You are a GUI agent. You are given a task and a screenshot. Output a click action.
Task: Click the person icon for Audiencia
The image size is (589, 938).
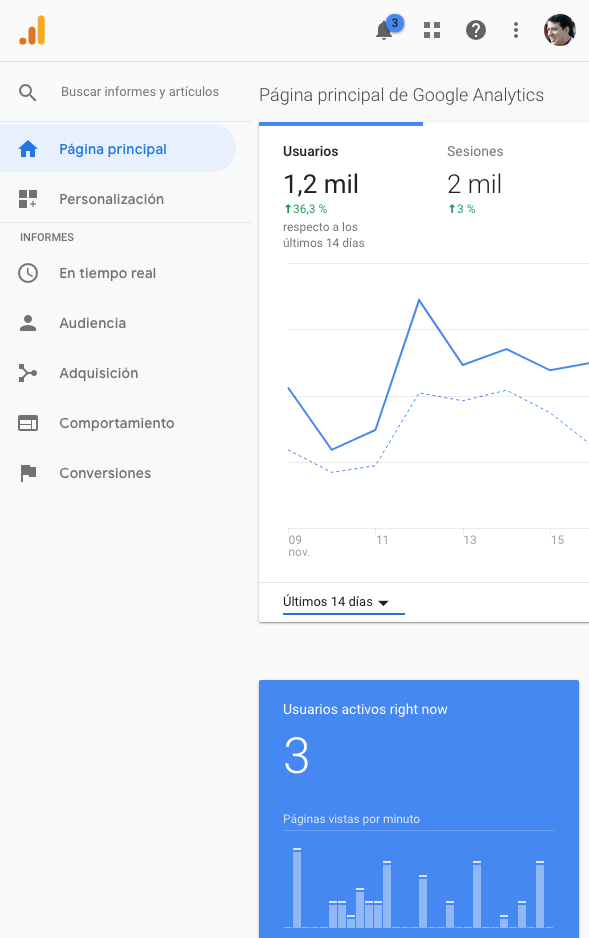[x=28, y=323]
